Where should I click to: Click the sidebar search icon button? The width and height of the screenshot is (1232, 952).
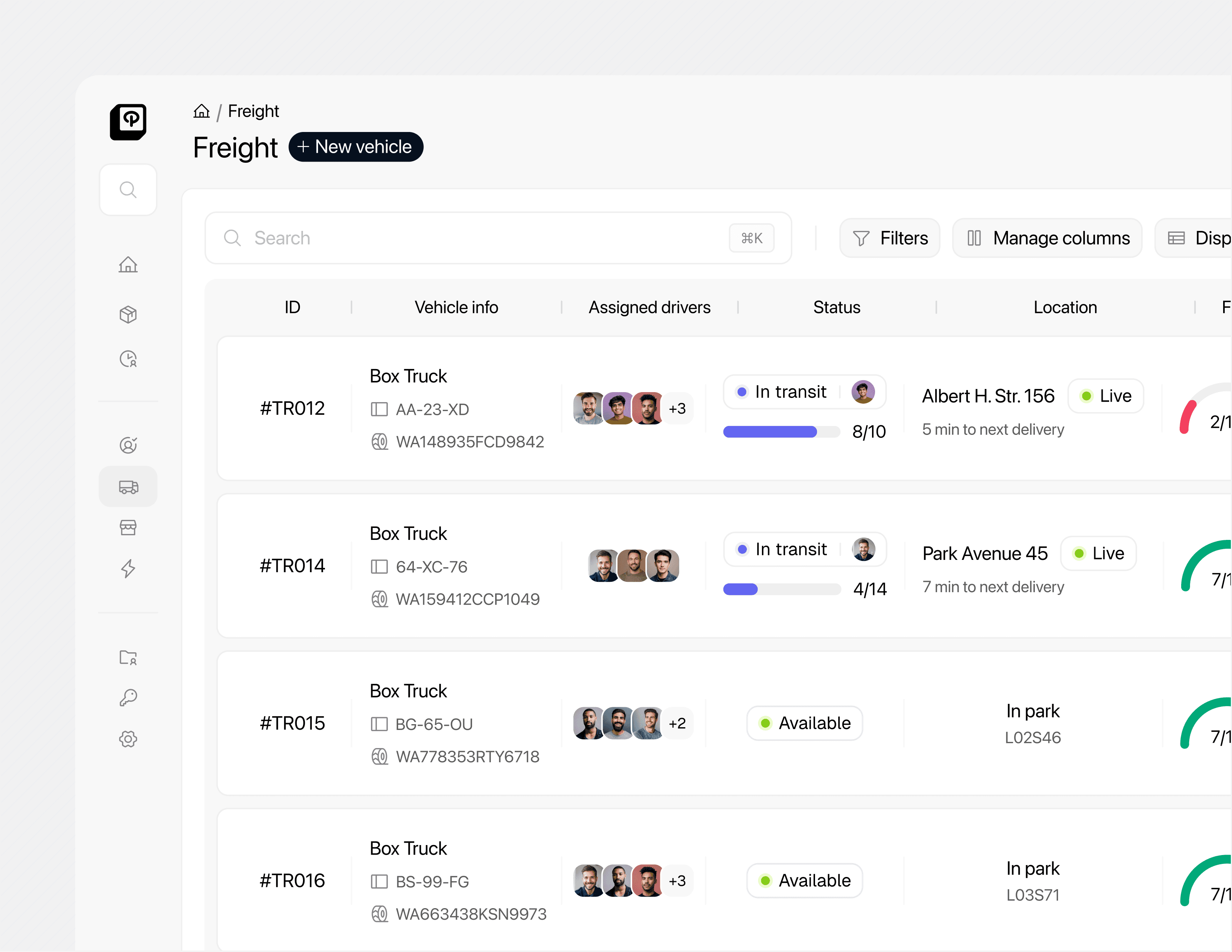click(128, 190)
